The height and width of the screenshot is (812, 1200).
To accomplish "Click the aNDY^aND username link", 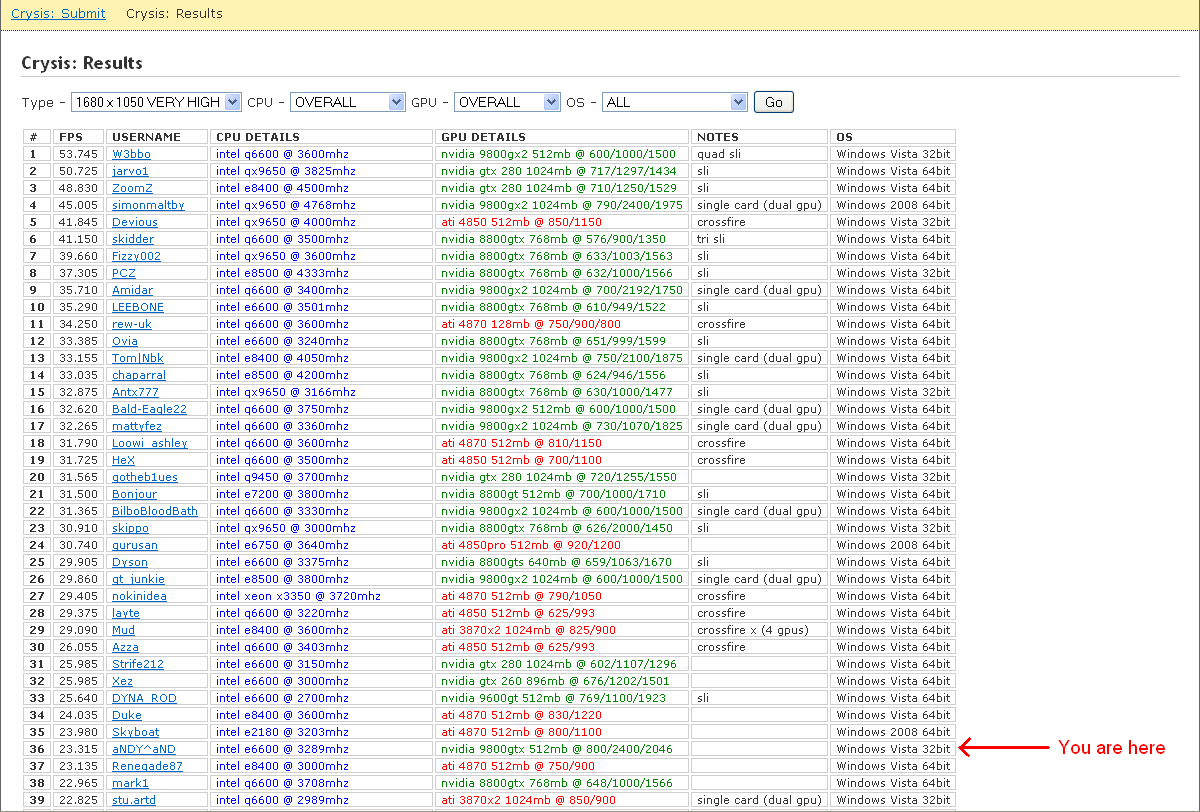I will (x=144, y=749).
